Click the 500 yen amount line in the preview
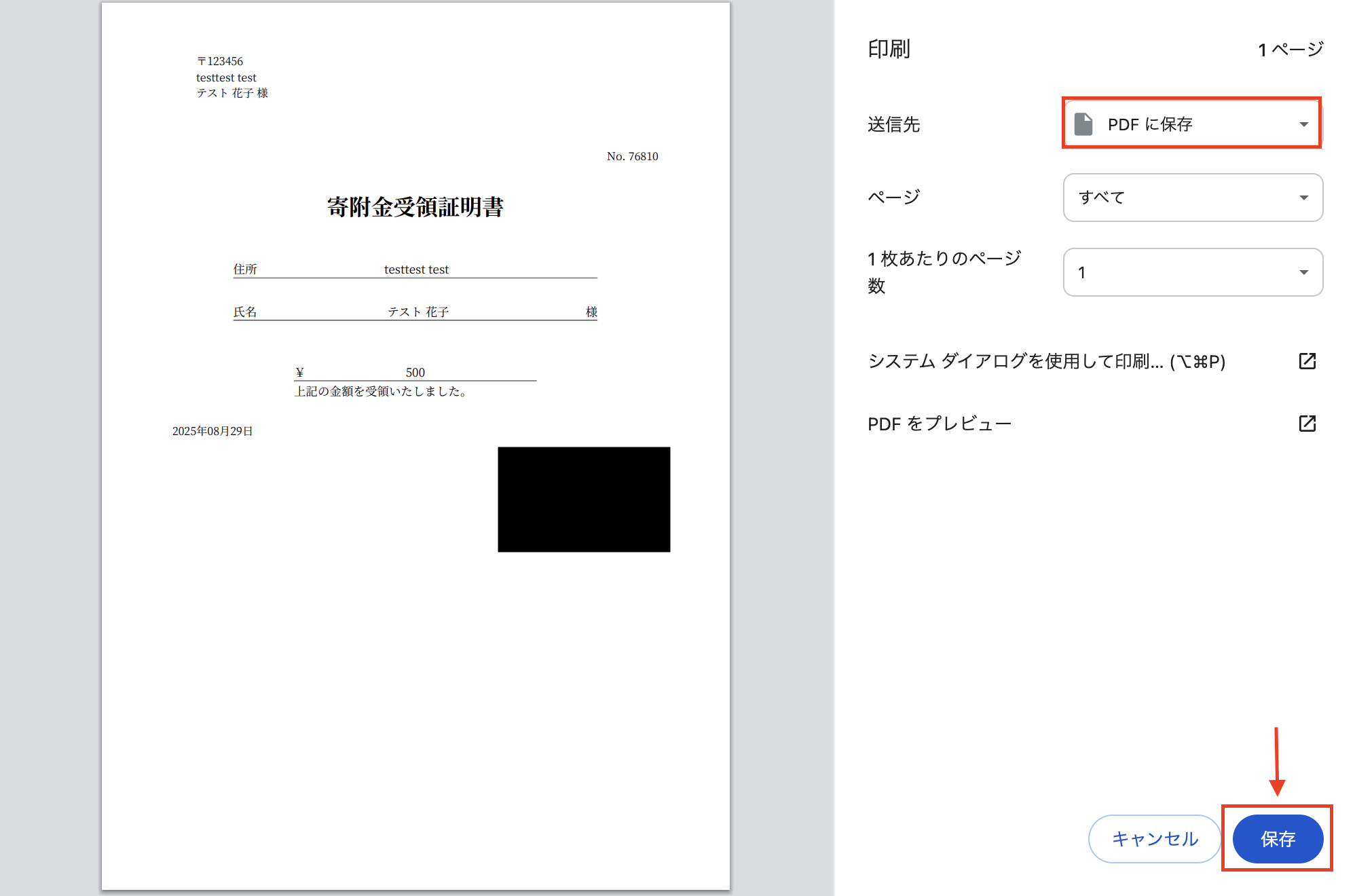The width and height of the screenshot is (1355, 896). pyautogui.click(x=414, y=372)
